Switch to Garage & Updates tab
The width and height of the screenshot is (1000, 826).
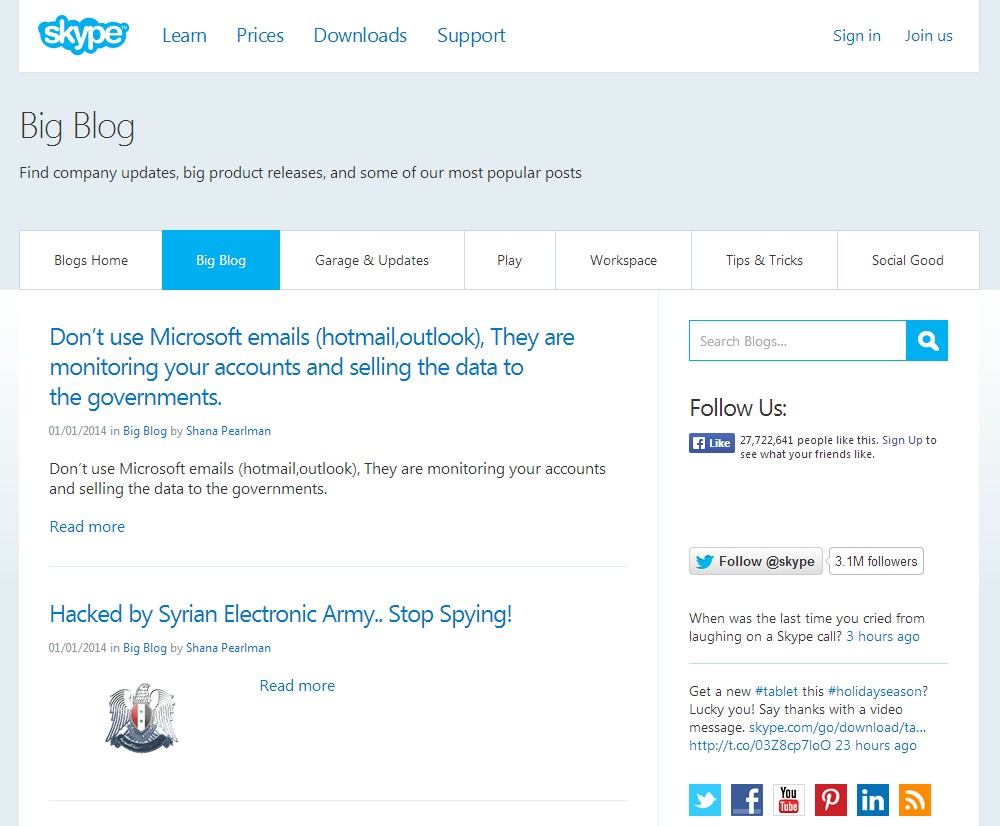[x=372, y=260]
